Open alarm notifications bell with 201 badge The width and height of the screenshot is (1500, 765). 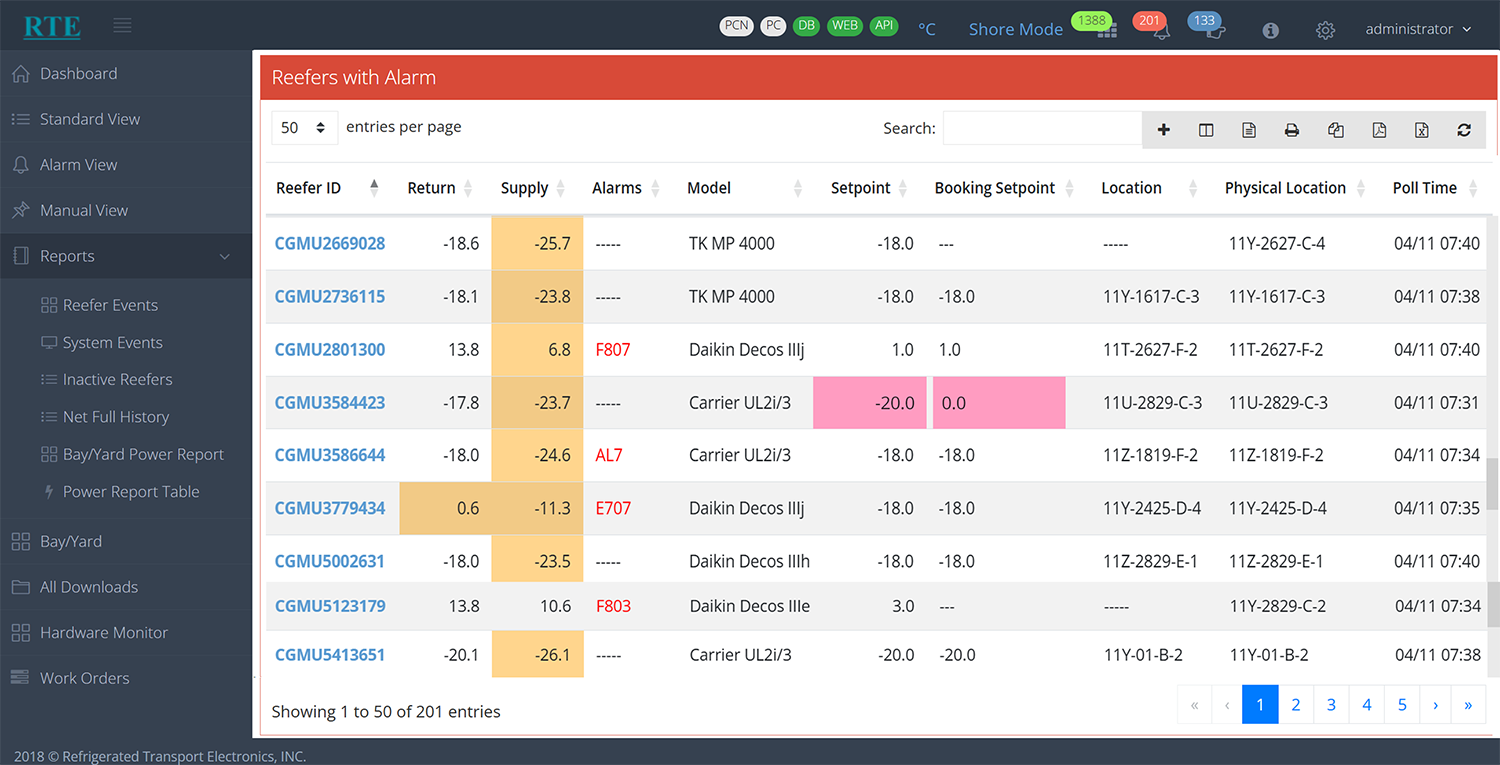1160,31
